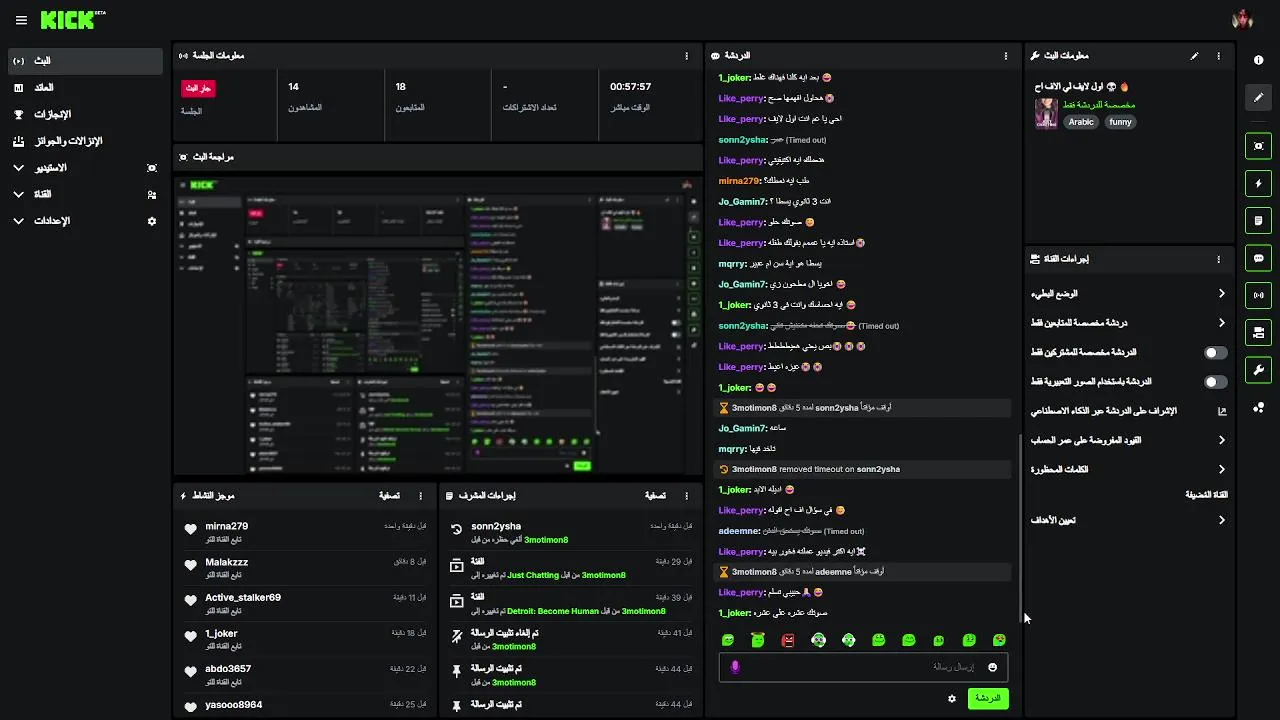Click the send message input field
The image size is (1280, 720).
863,667
